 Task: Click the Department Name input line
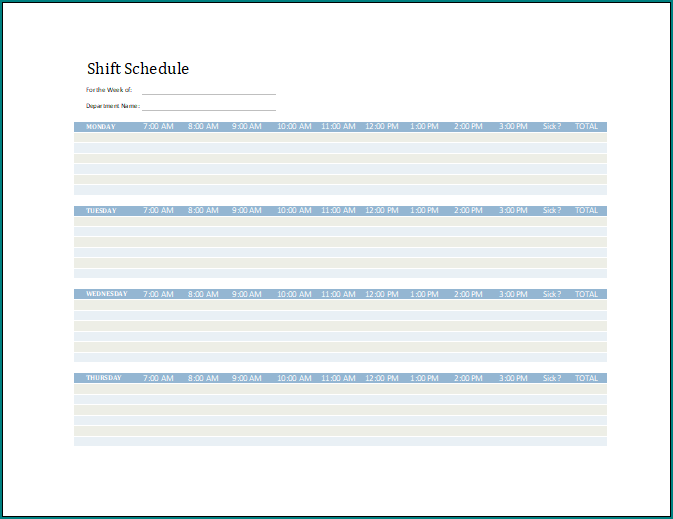click(209, 106)
